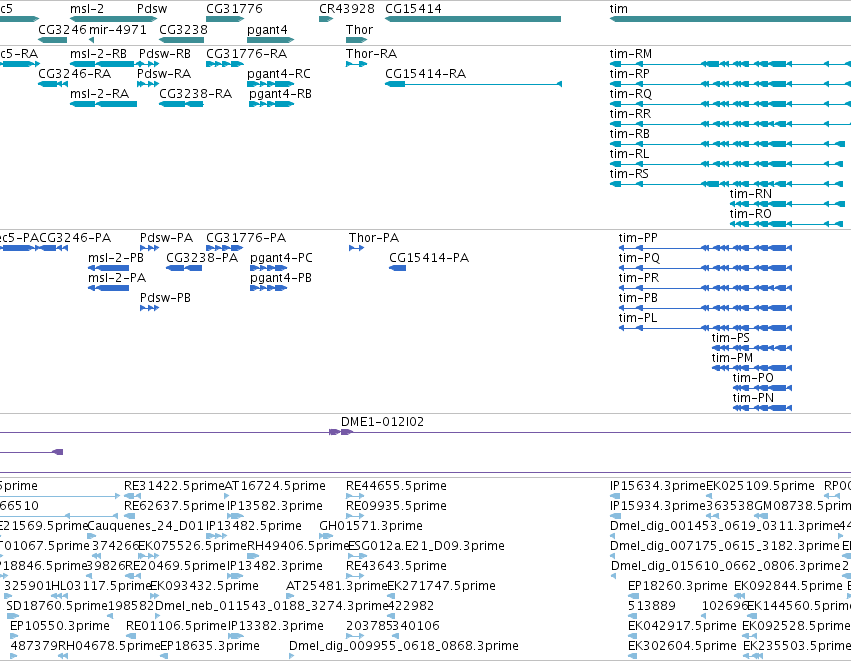Select the DME1-012I02 clone feature label
This screenshot has width=851, height=661.
[382, 422]
